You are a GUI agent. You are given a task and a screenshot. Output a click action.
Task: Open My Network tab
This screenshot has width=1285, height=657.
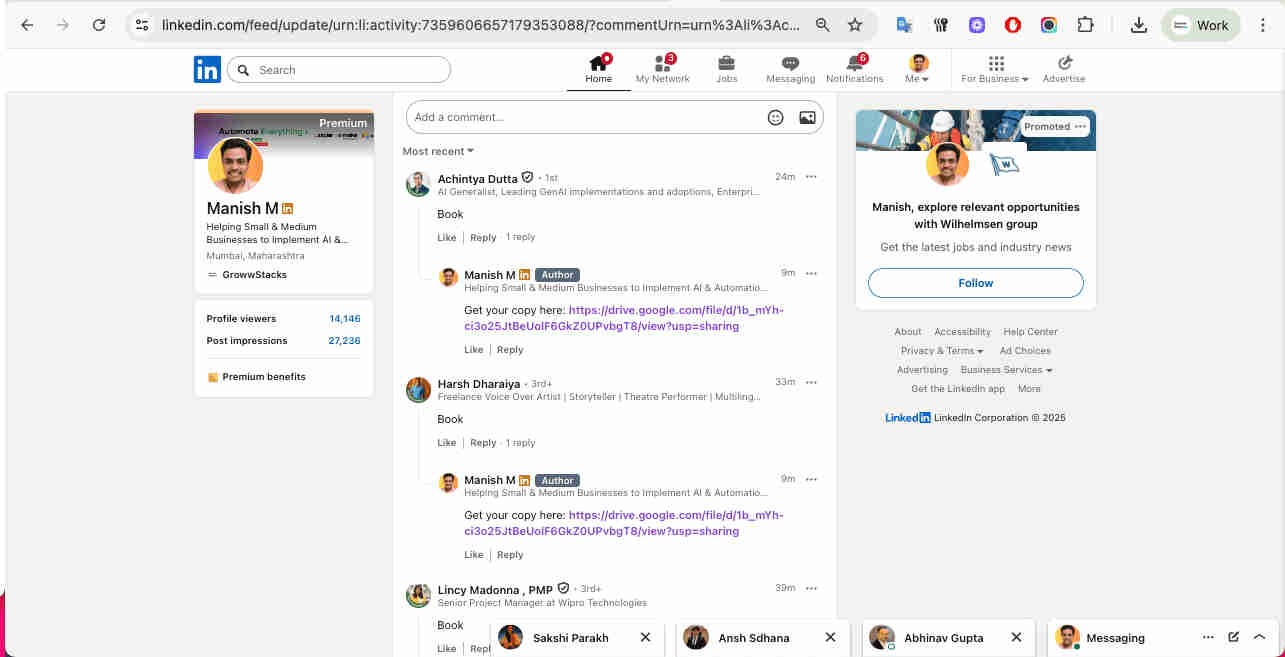click(x=662, y=70)
